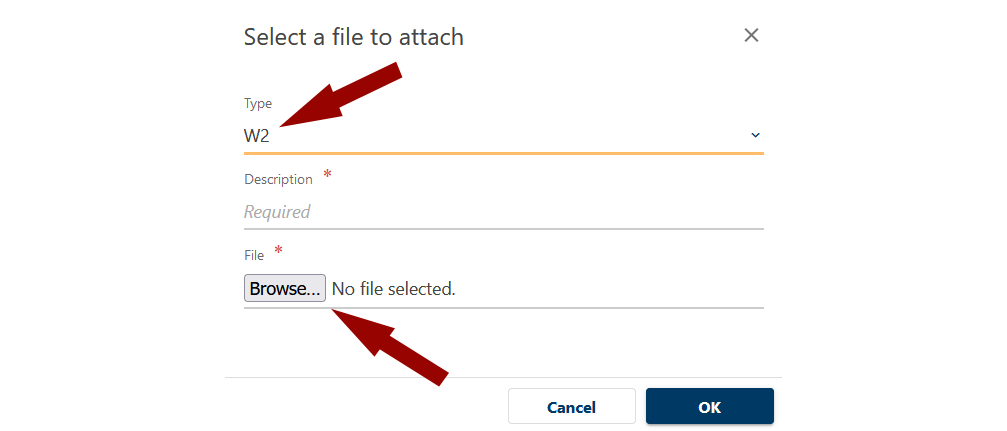Viewport: 1007px width, 431px height.
Task: Click the divider line above Cancel and OK
Action: click(x=503, y=377)
